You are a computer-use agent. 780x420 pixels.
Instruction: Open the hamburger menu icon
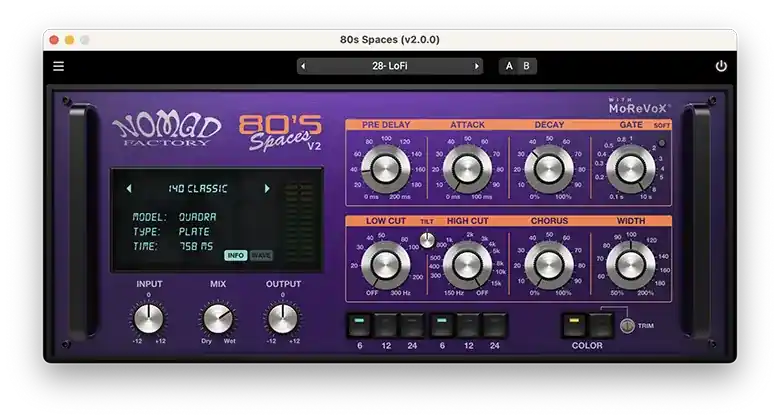[59, 66]
